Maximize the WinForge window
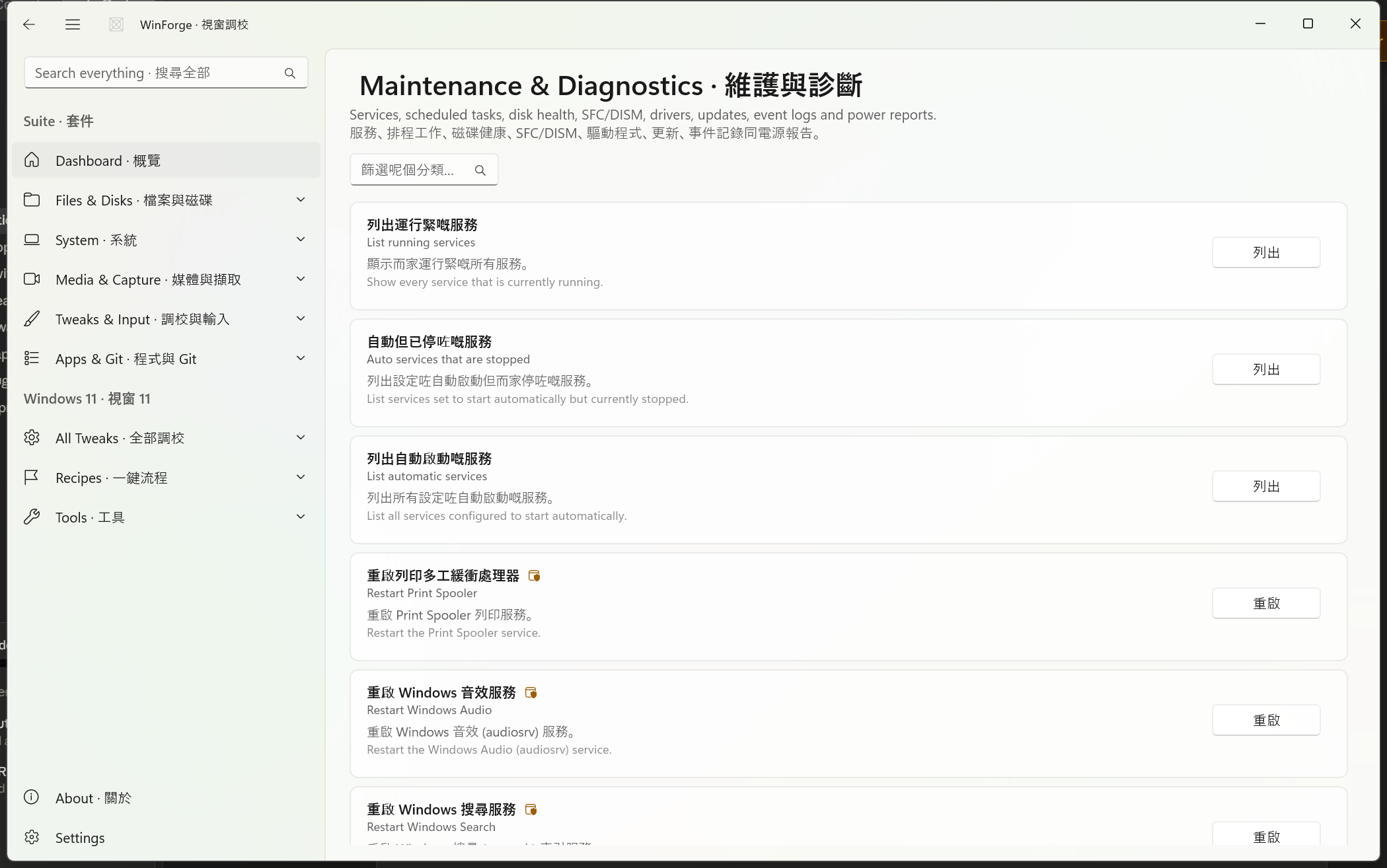 point(1308,24)
